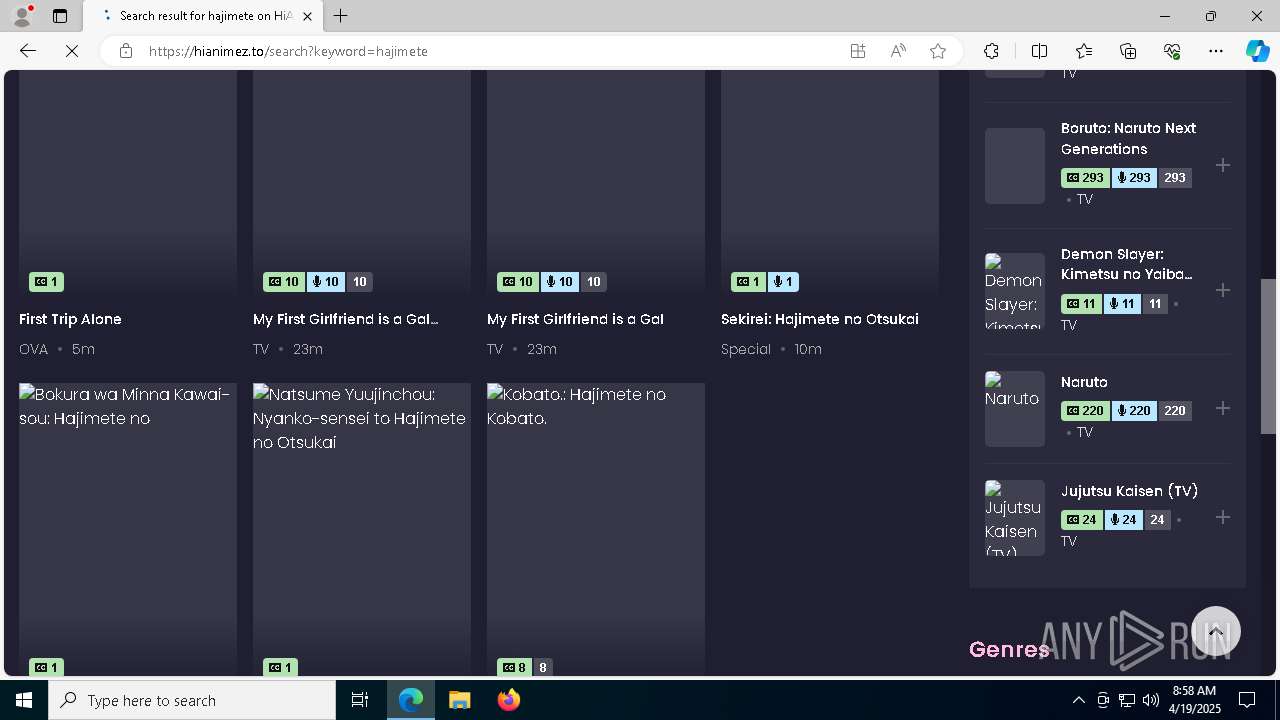Viewport: 1280px width, 720px height.
Task: Open Boruto: Naruto Next Generations link
Action: pos(1128,138)
